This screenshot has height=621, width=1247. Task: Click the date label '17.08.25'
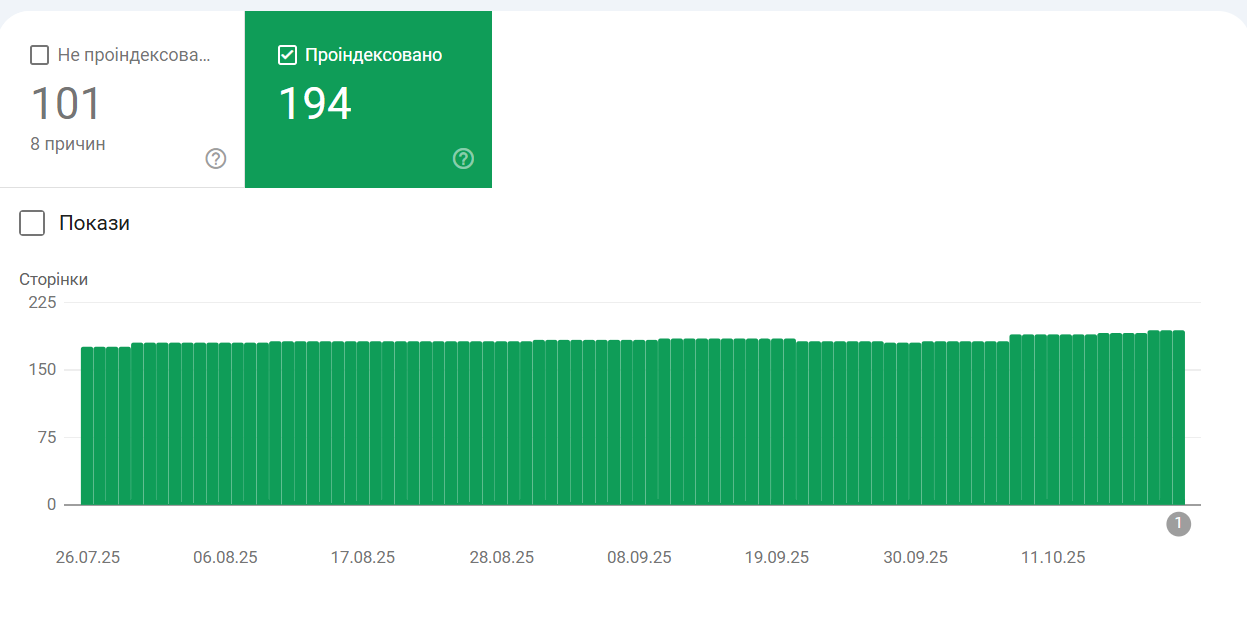click(x=363, y=557)
